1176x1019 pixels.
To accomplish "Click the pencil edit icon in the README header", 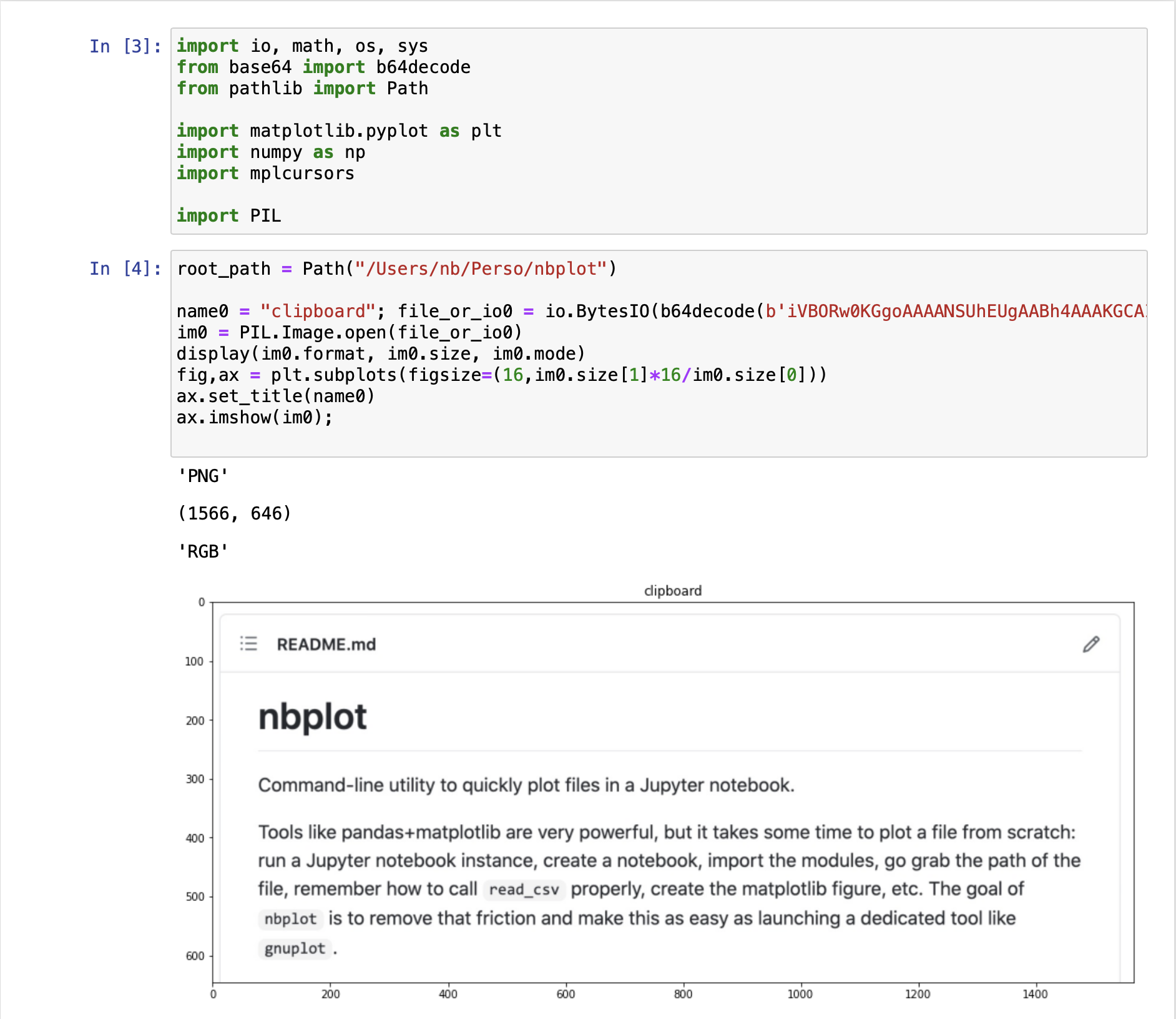I will click(x=1091, y=644).
